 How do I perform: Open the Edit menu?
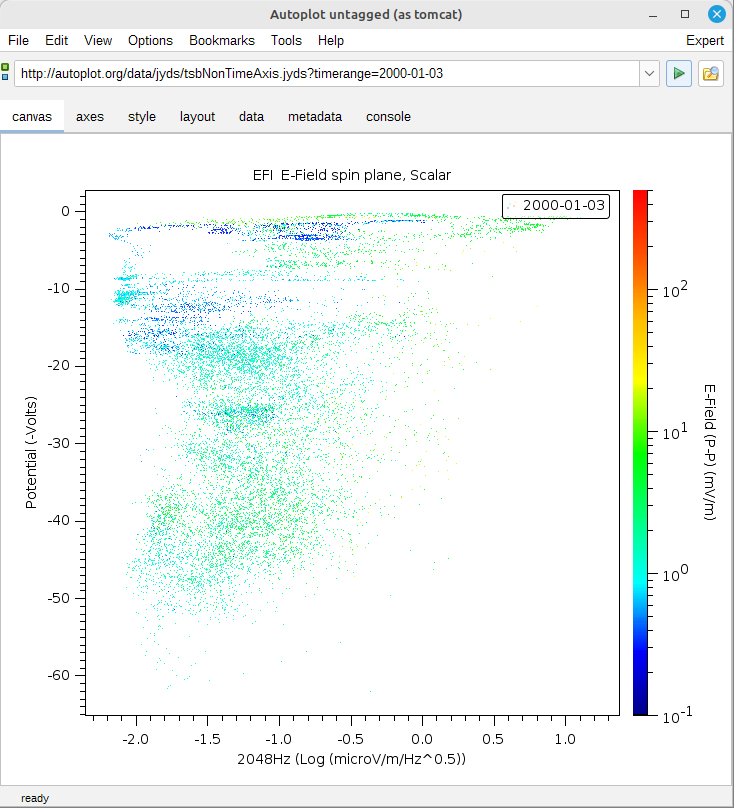[56, 41]
